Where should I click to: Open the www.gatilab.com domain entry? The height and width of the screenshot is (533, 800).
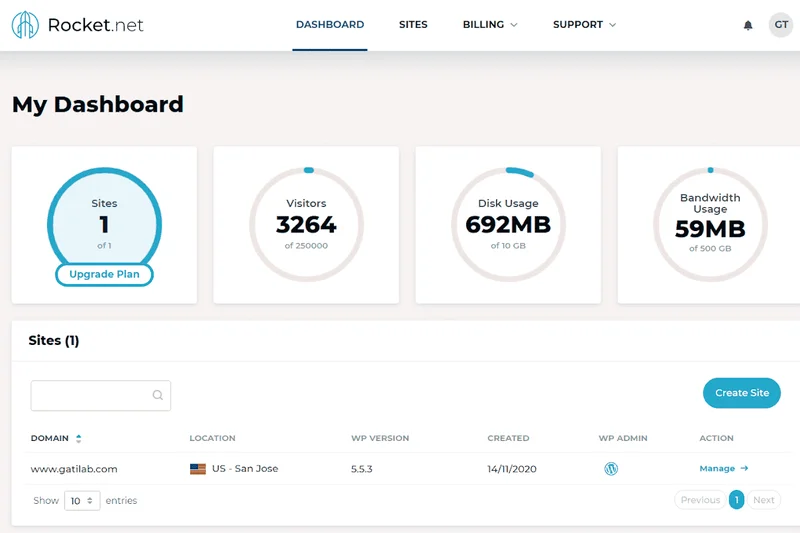click(x=74, y=468)
